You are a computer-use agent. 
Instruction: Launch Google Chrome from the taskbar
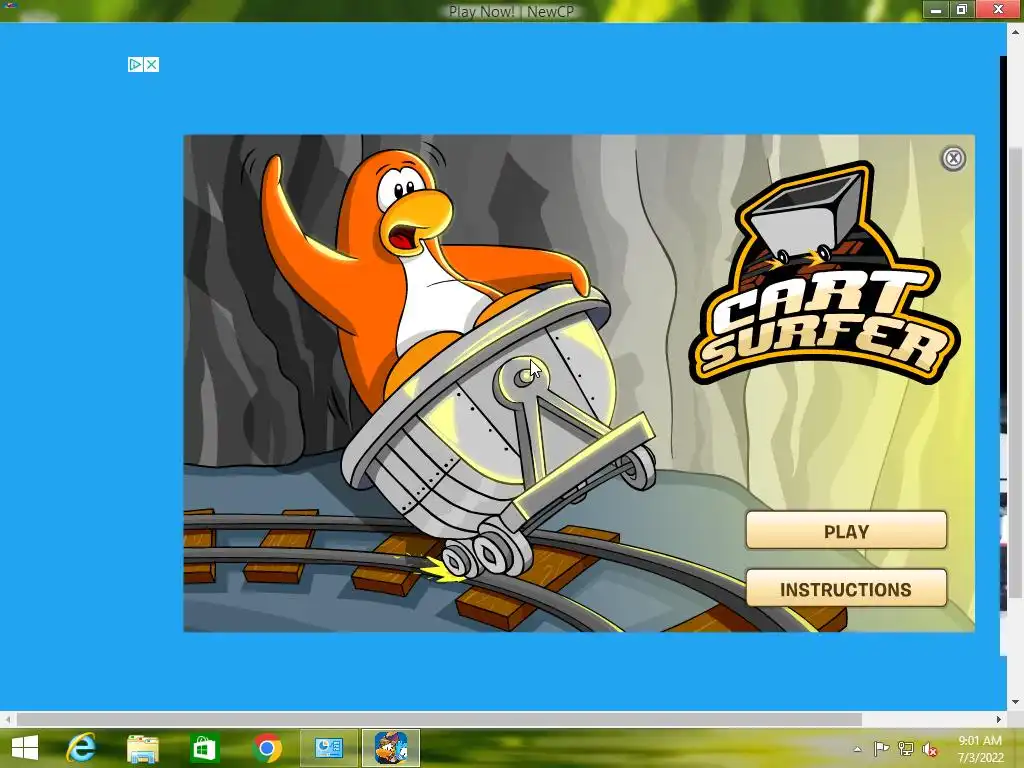coord(266,748)
